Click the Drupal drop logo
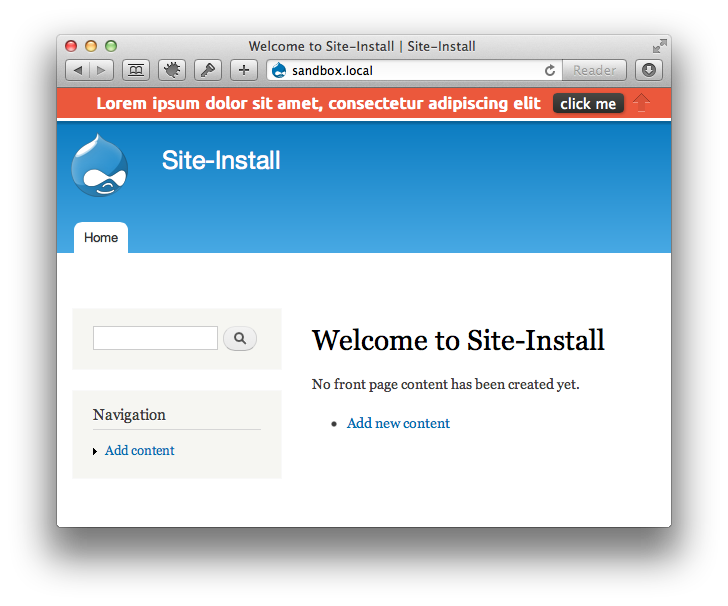Screen dimensions: 728x606 pos(99,165)
